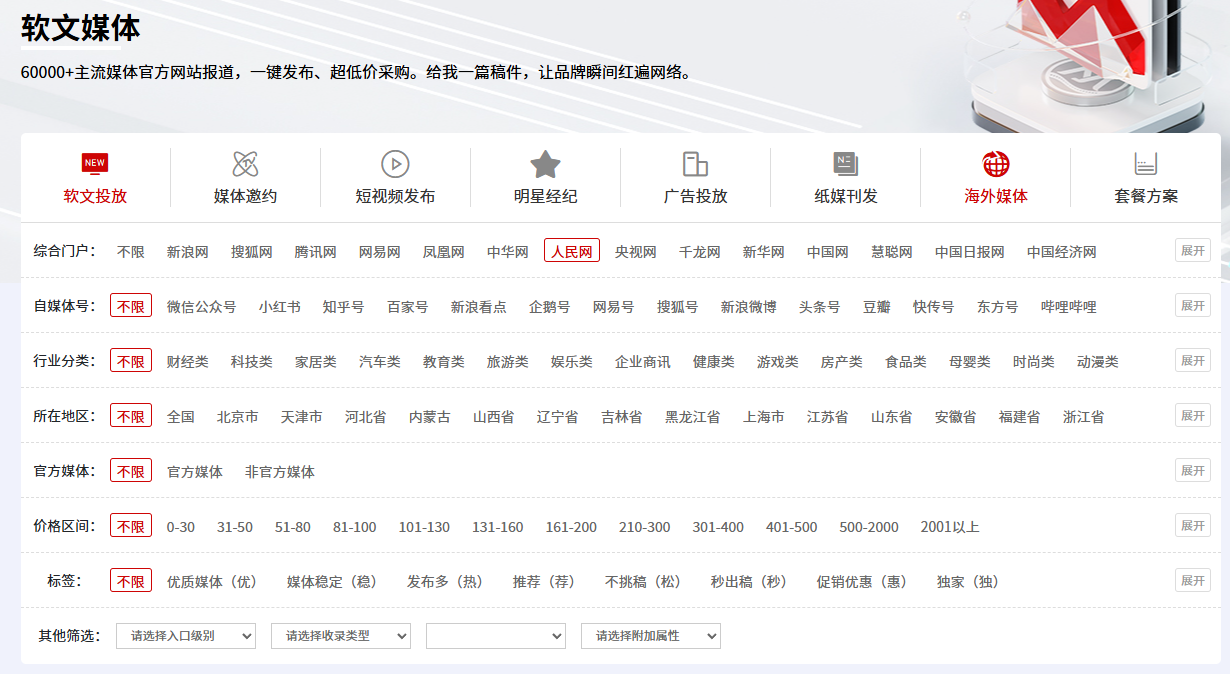This screenshot has height=674, width=1230.
Task: Open the blank dropdown in 其他筛选
Action: (496, 635)
